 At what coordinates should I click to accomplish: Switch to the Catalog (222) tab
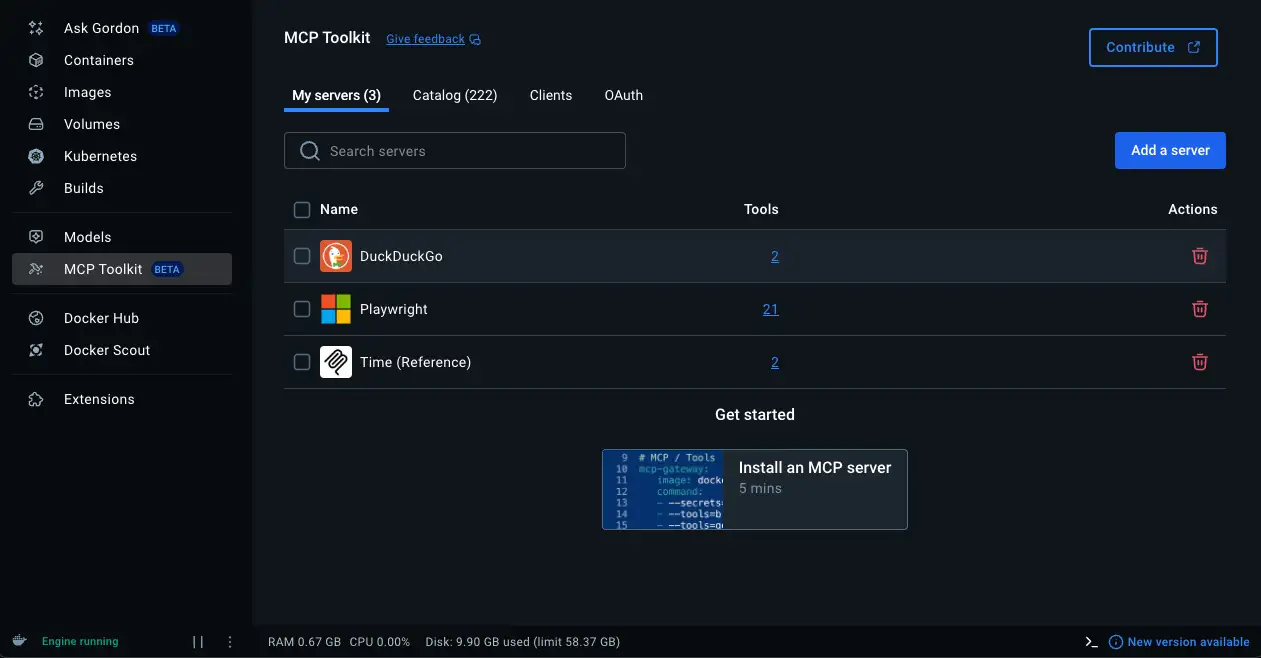(x=455, y=95)
